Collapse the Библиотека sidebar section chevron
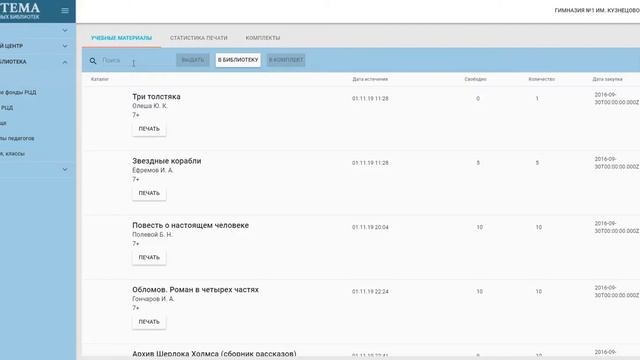 (65, 62)
